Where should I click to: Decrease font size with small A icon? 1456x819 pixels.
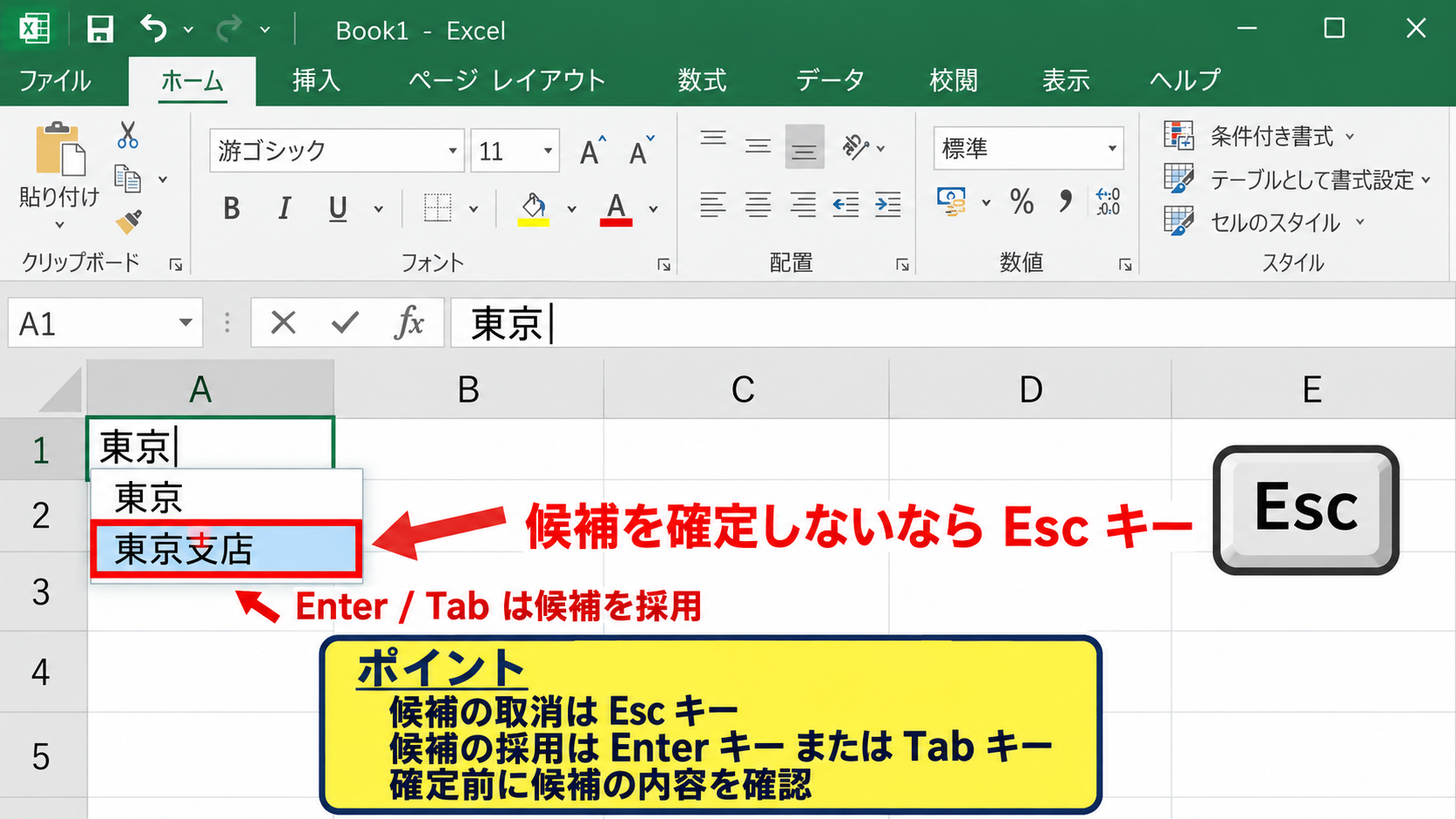(x=642, y=151)
